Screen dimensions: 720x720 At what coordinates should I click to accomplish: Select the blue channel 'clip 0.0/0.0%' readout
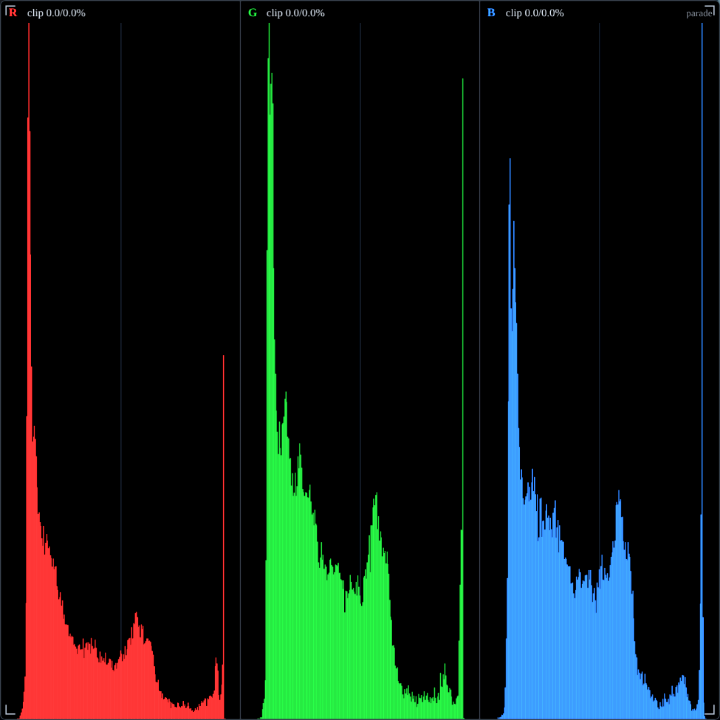[534, 13]
